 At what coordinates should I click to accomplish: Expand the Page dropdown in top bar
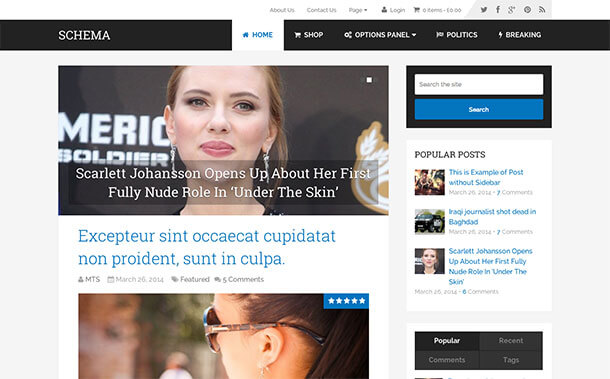point(358,10)
